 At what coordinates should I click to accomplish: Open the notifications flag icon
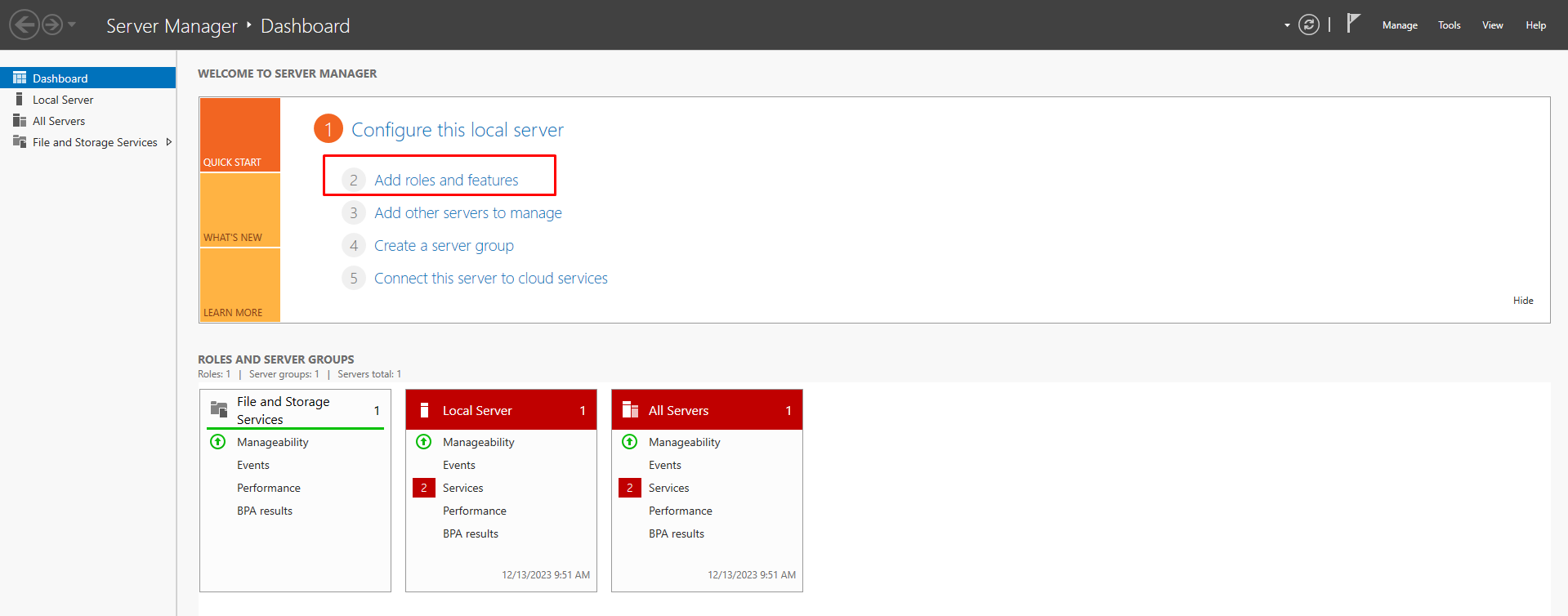[x=1353, y=23]
